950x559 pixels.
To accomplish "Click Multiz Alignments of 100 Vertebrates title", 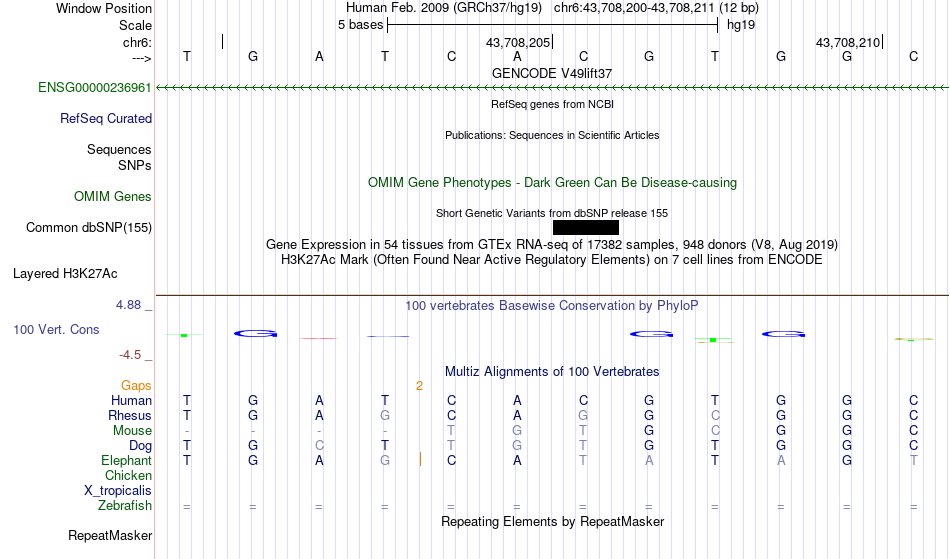I will tap(552, 372).
